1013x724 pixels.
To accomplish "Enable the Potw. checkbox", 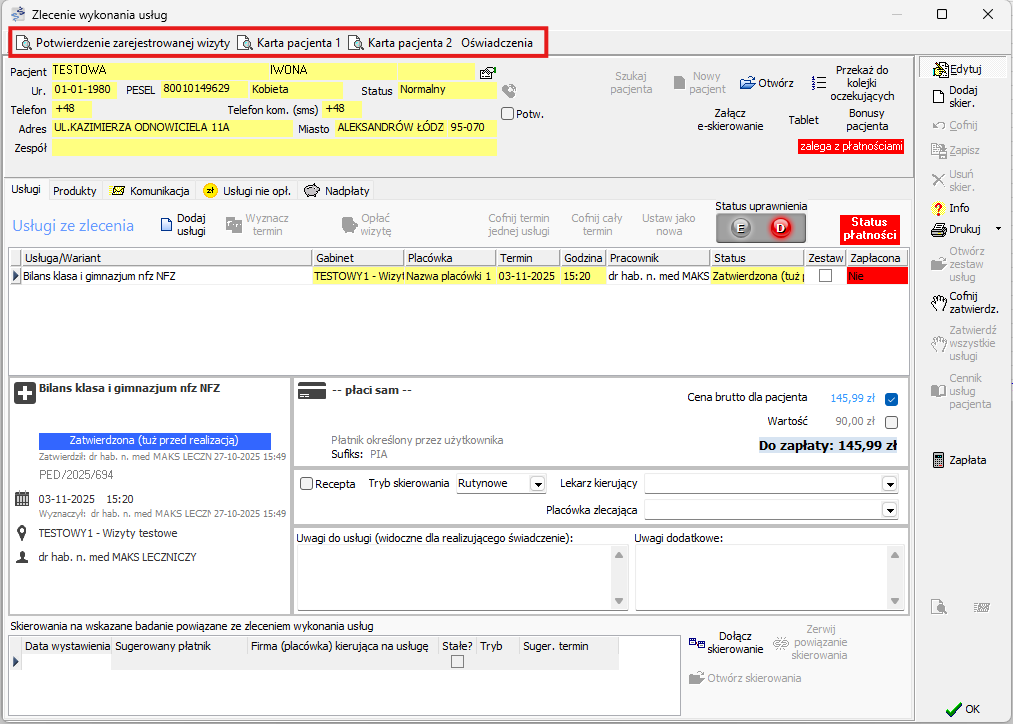I will (x=508, y=114).
